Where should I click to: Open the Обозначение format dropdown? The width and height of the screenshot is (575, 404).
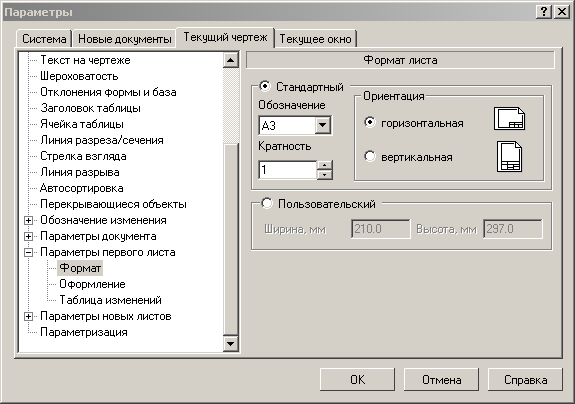click(x=323, y=125)
